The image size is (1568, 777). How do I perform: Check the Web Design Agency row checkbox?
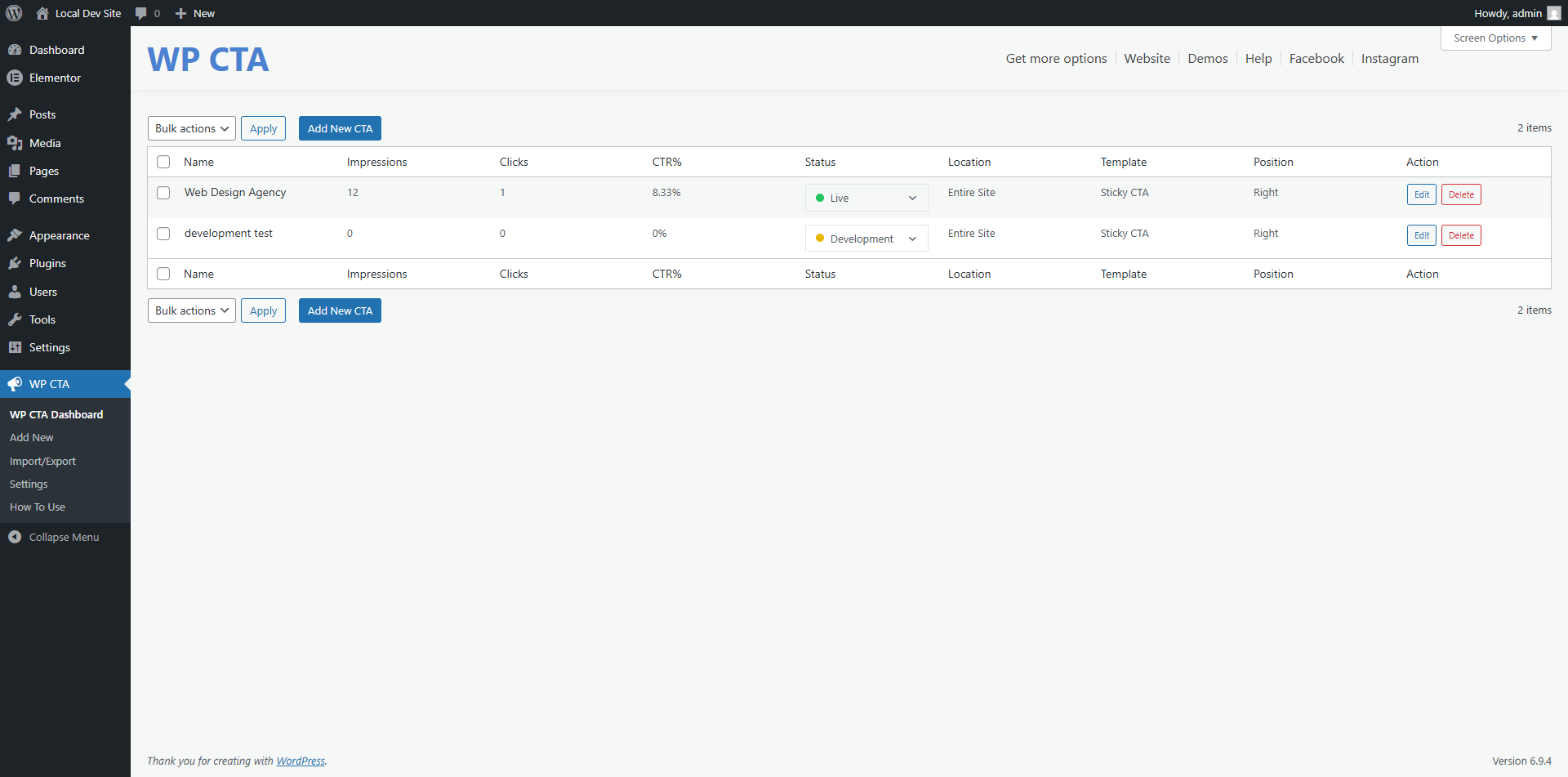pyautogui.click(x=163, y=193)
